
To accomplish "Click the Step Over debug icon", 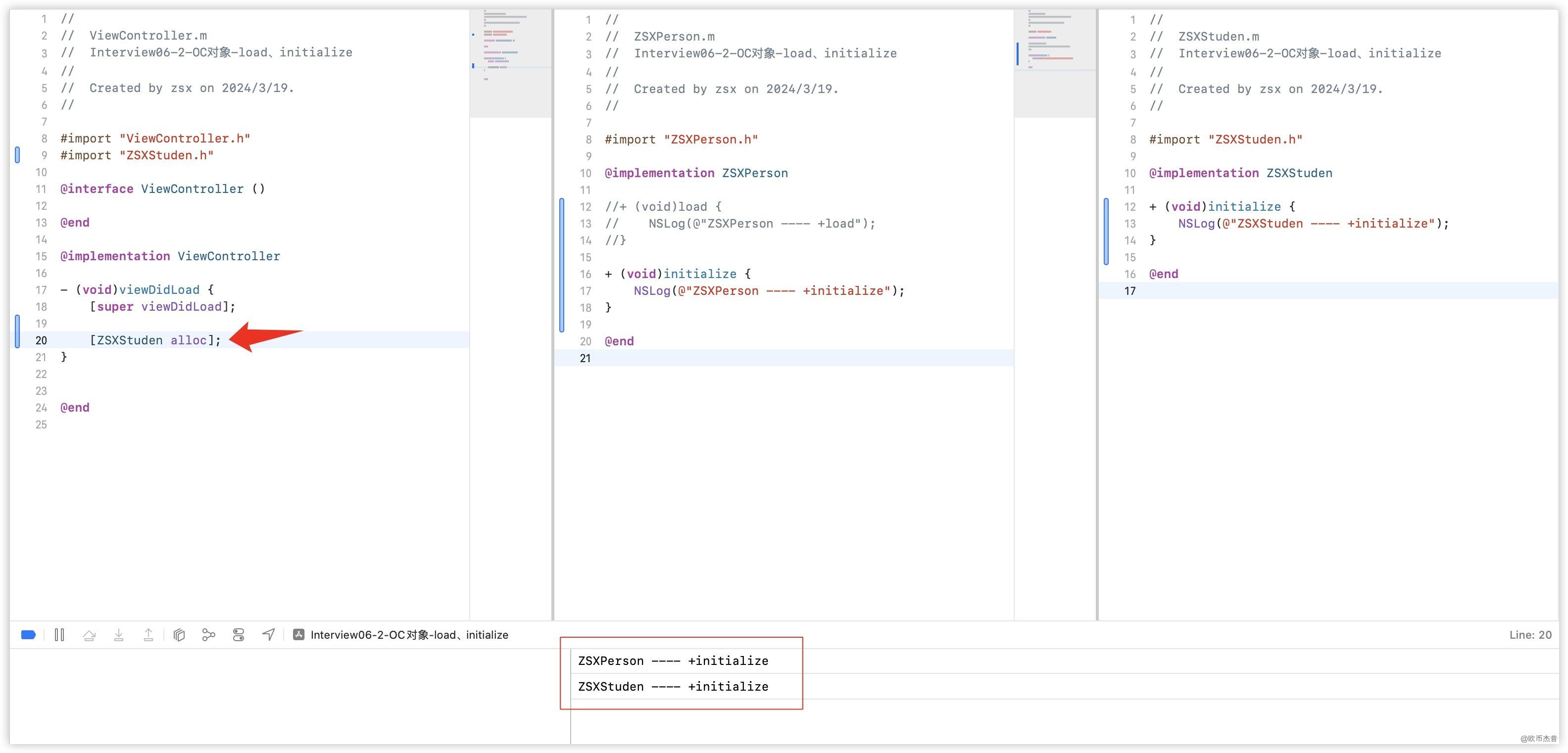I will 89,635.
